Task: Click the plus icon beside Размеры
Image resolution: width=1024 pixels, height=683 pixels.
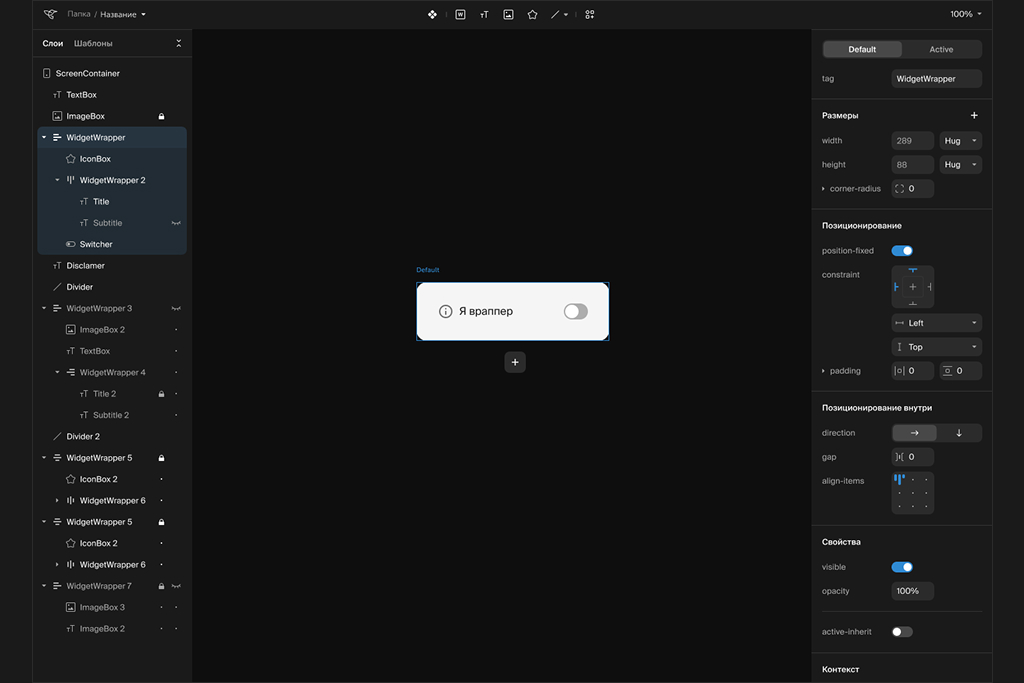Action: [974, 116]
